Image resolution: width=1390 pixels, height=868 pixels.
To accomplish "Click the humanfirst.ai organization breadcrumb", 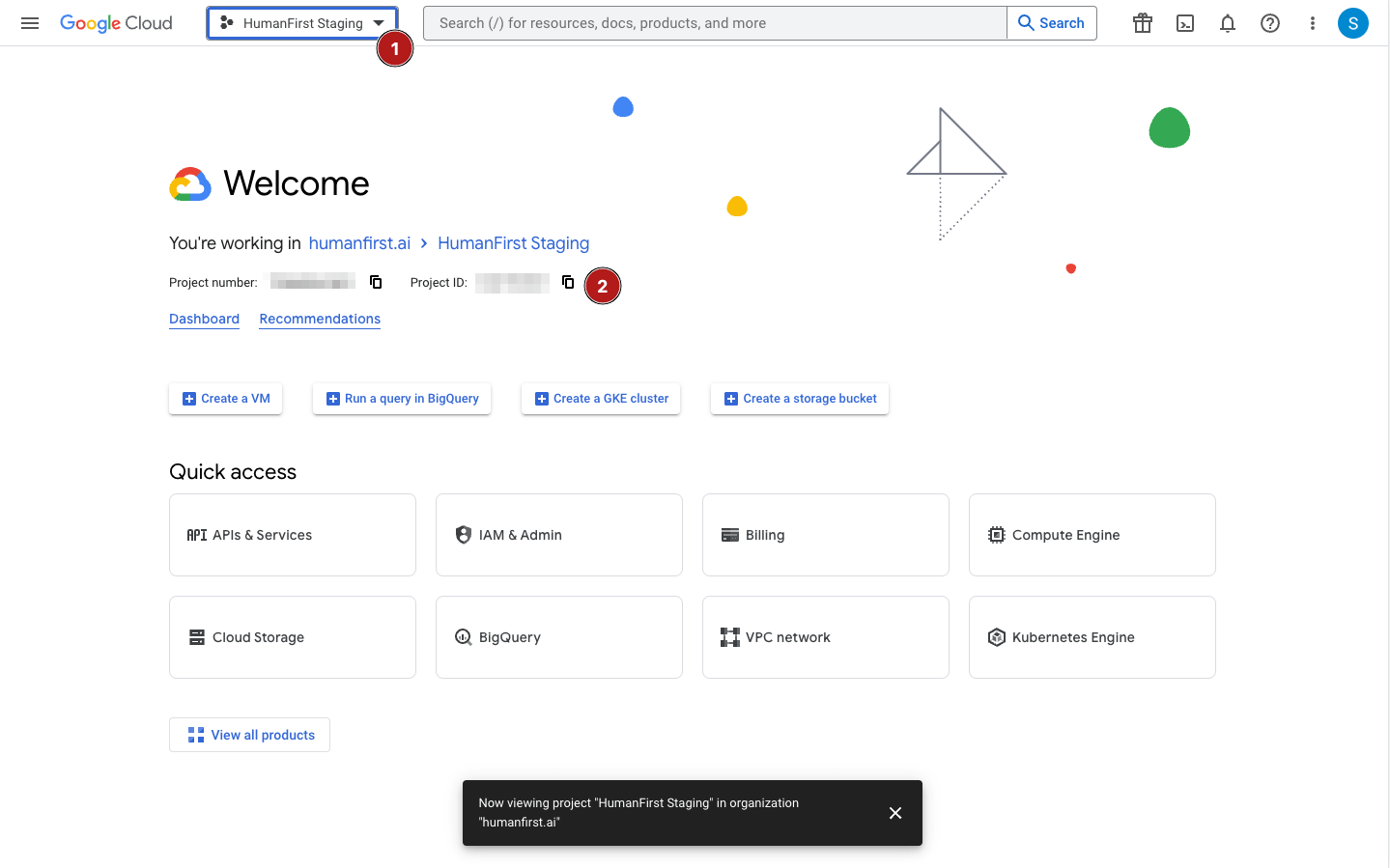I will tap(359, 243).
